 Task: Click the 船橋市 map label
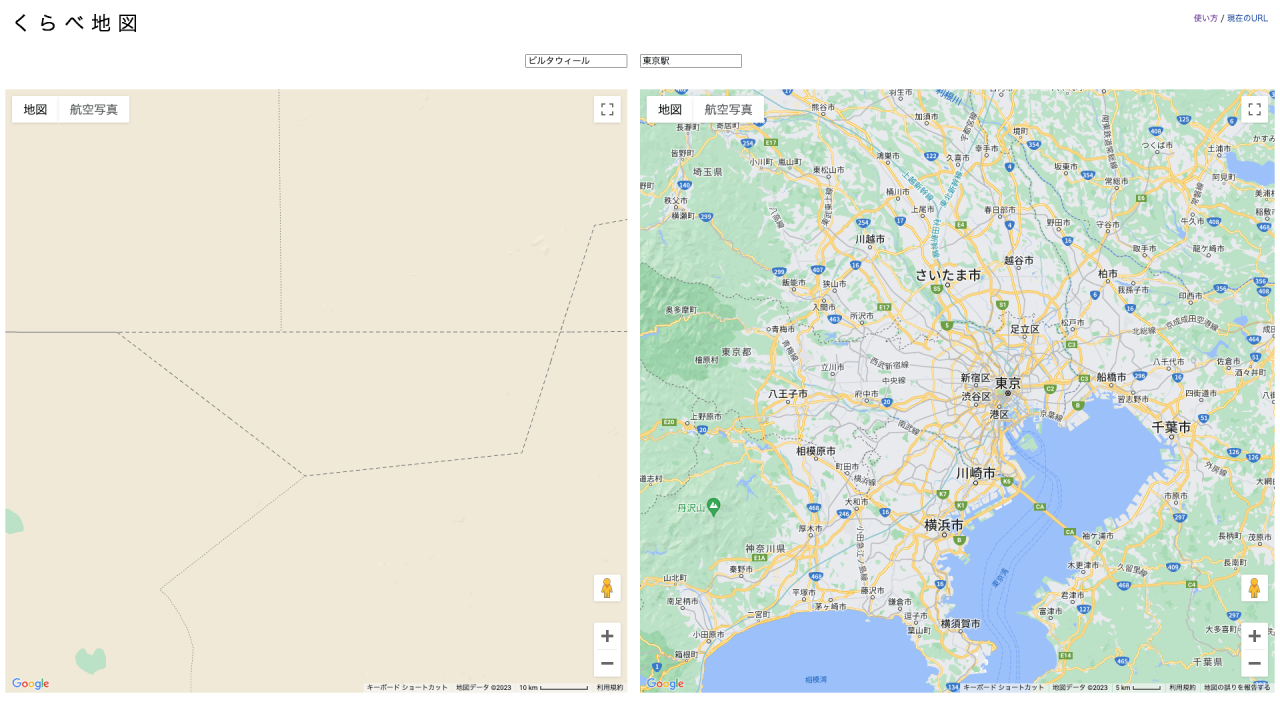[x=1111, y=377]
